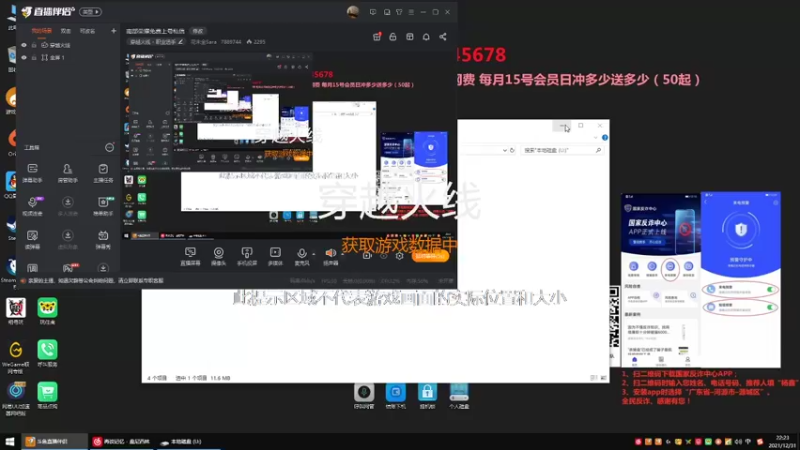Viewport: 800px width, 450px height.
Task: Select the 全屏 1 source row
Action: coord(68,58)
